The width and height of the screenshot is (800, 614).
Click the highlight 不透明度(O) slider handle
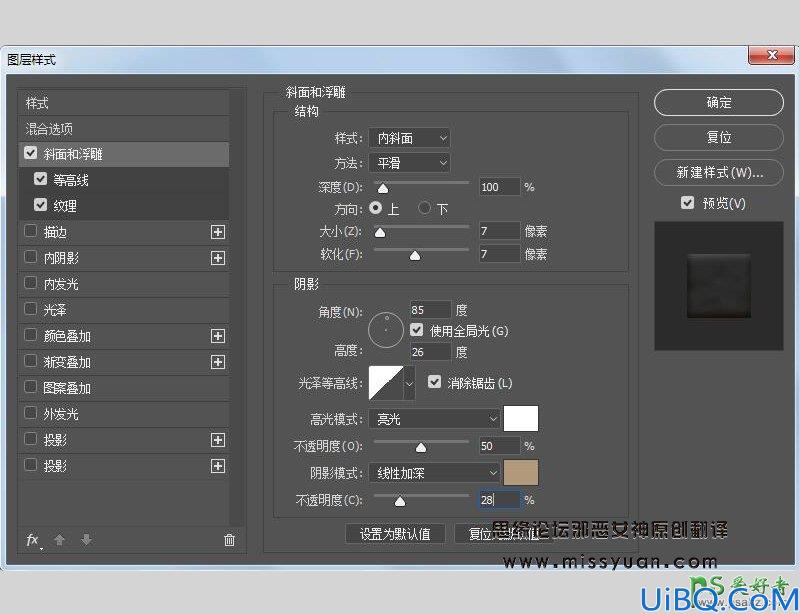click(x=420, y=448)
